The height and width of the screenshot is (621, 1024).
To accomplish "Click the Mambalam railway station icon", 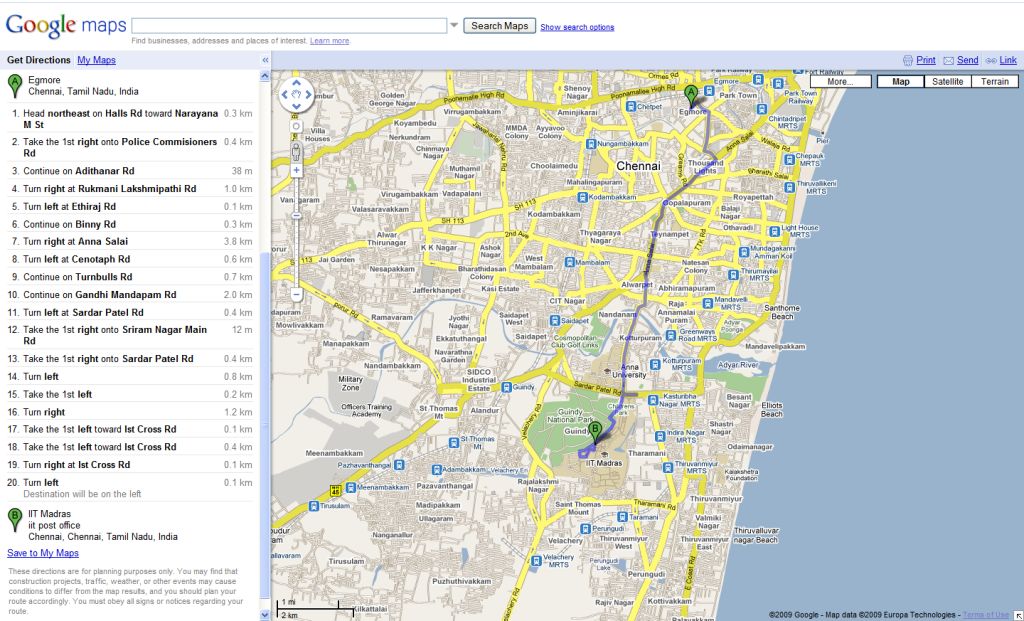I will pyautogui.click(x=569, y=262).
